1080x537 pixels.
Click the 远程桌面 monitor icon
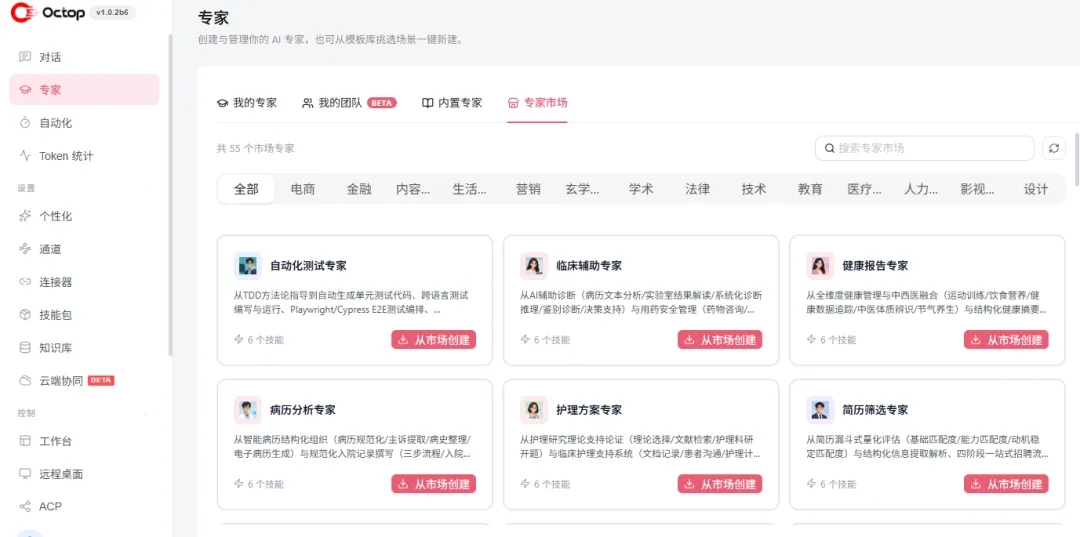(x=25, y=474)
